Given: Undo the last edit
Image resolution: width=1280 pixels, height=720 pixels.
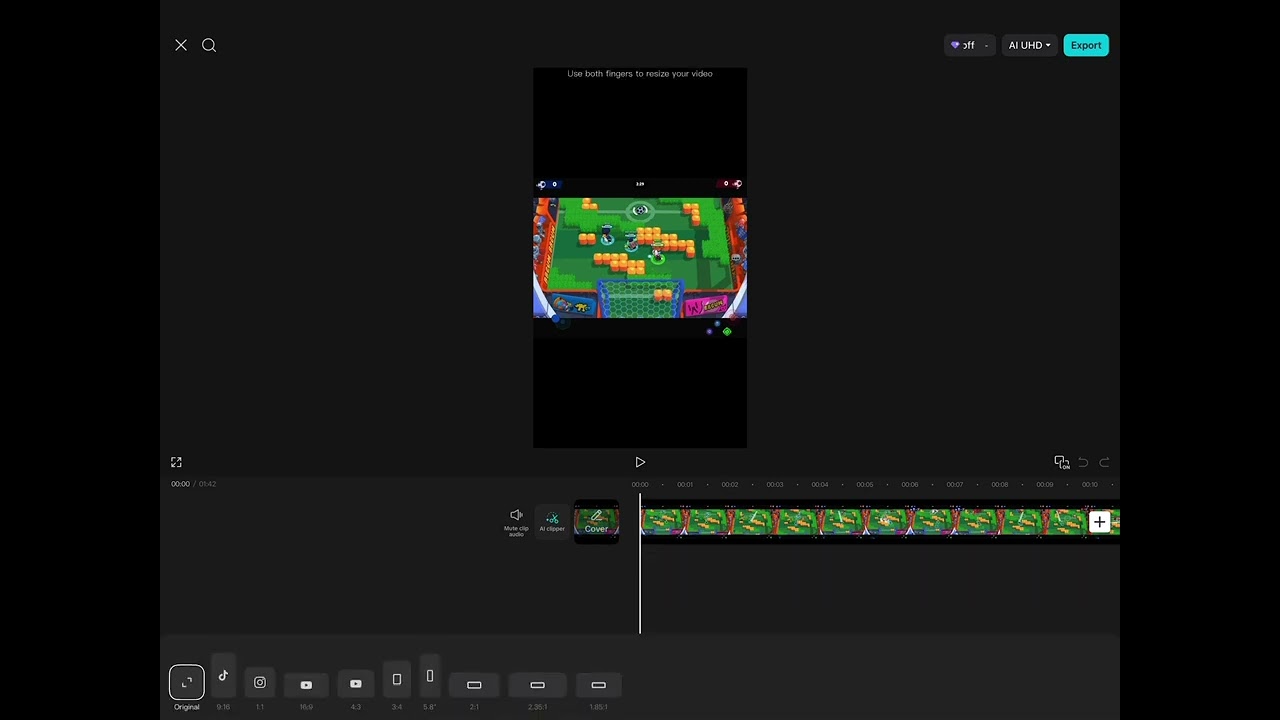Looking at the screenshot, I should click(1083, 462).
